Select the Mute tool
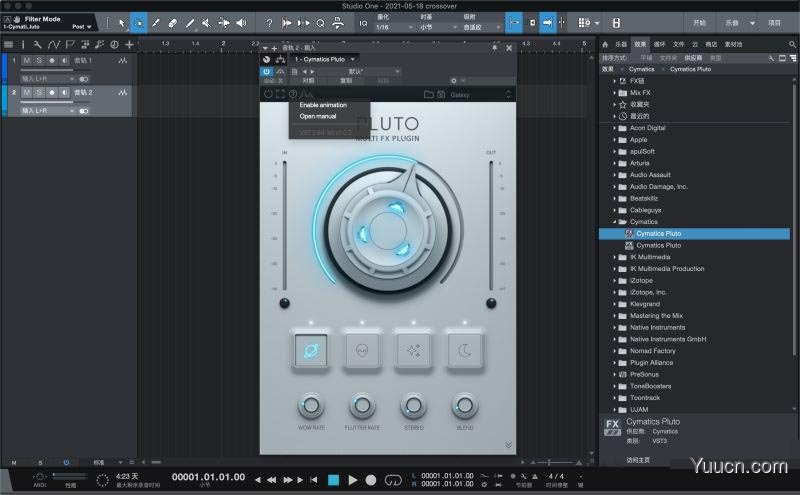Viewport: 800px width, 495px height. (x=206, y=23)
